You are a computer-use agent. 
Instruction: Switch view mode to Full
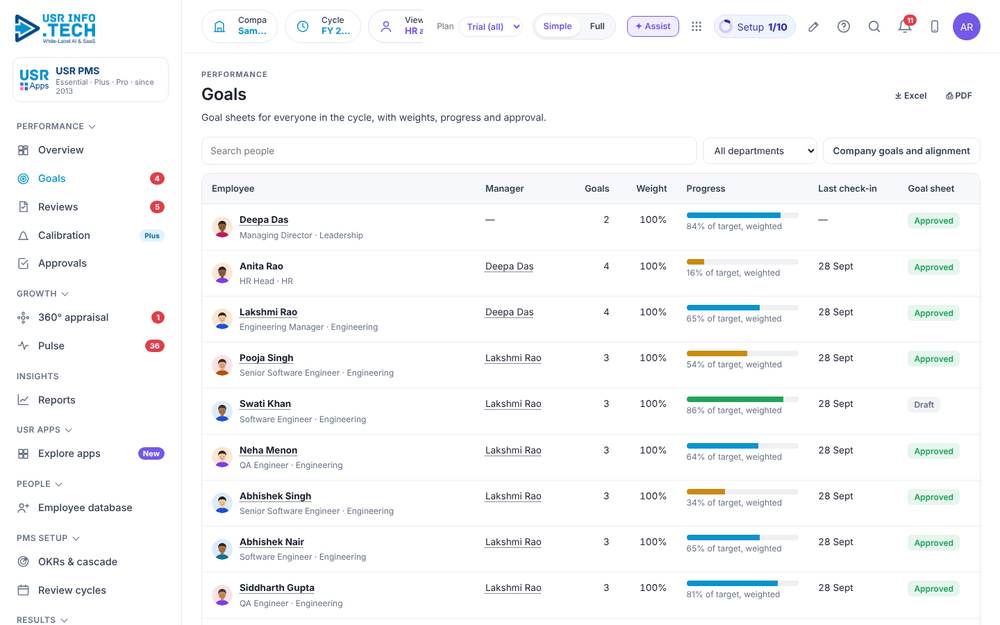597,26
